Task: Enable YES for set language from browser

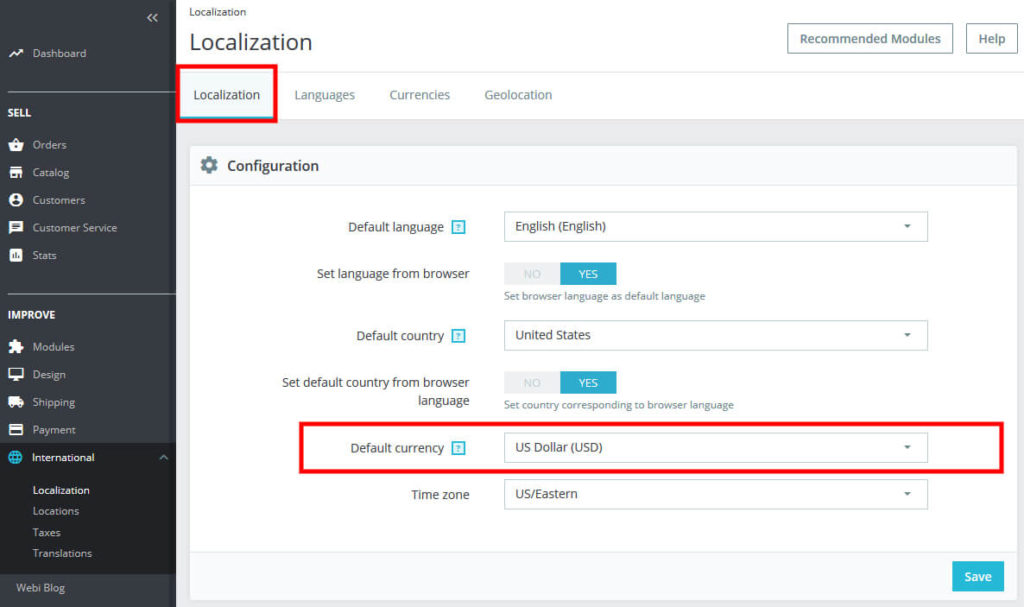Action: [x=588, y=274]
